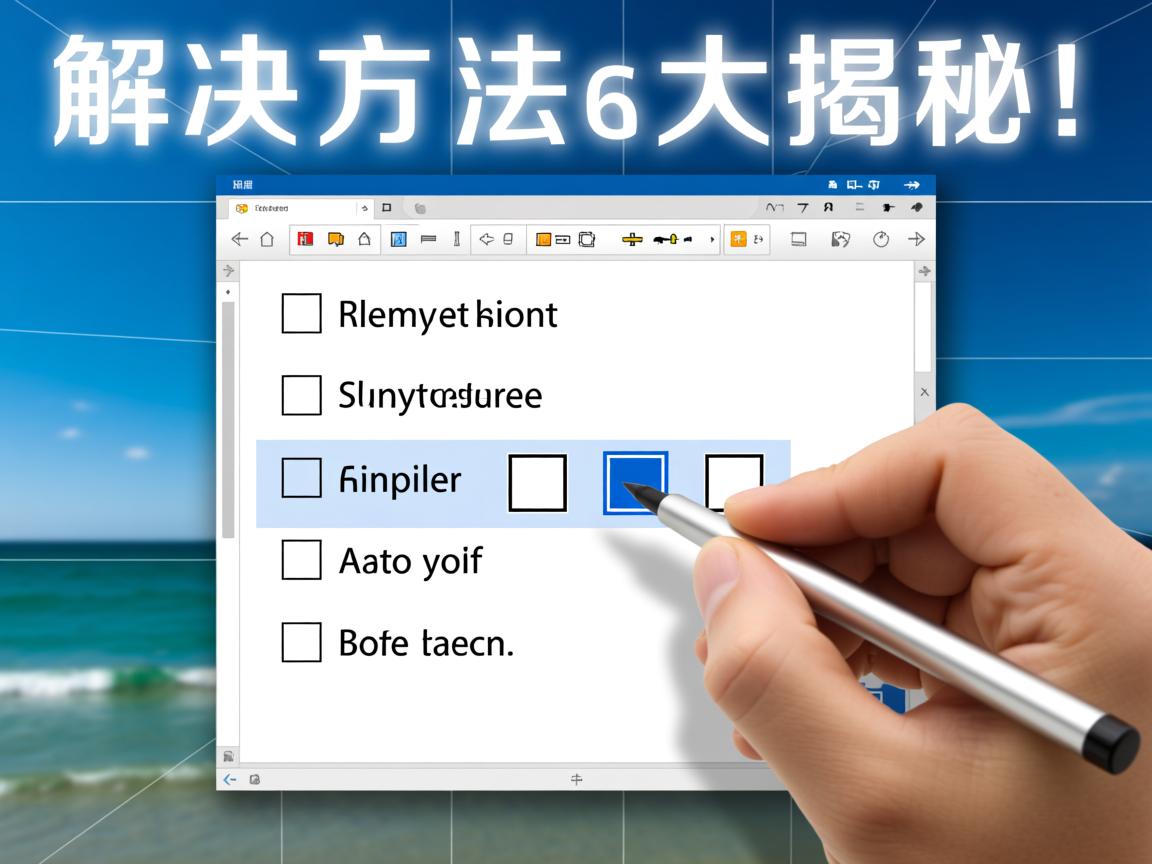
Task: Check the 'Rlemyet kiont' checkbox
Action: [301, 314]
